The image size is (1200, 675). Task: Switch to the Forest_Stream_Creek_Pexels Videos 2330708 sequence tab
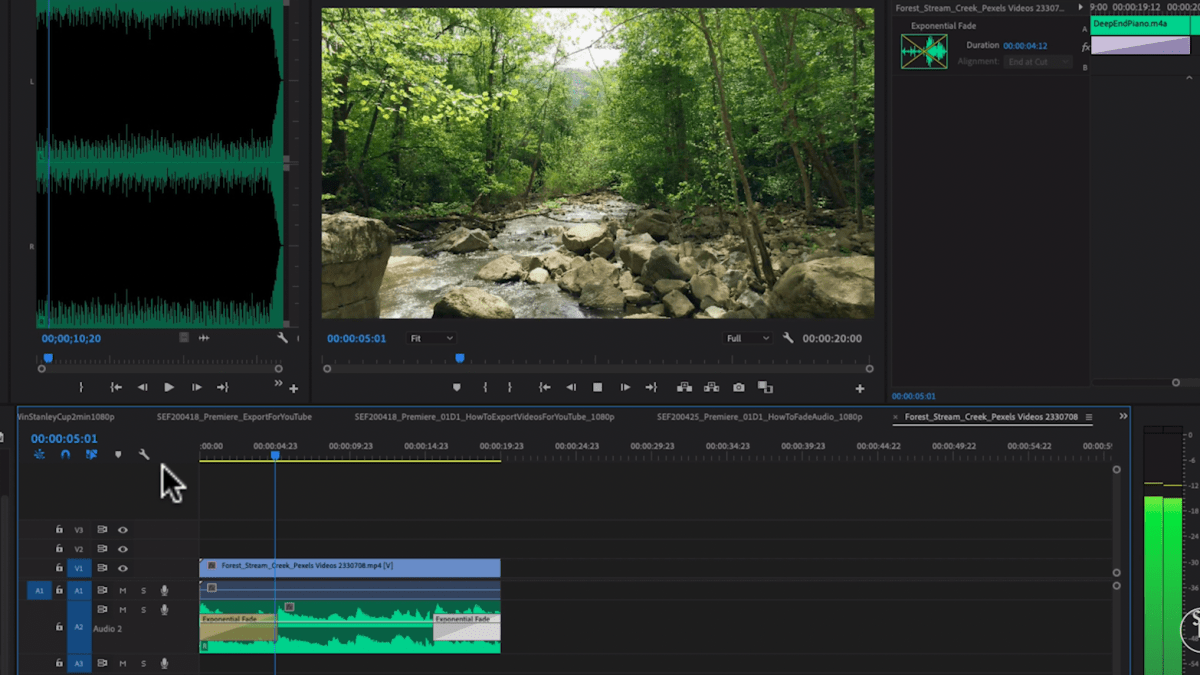pos(990,417)
